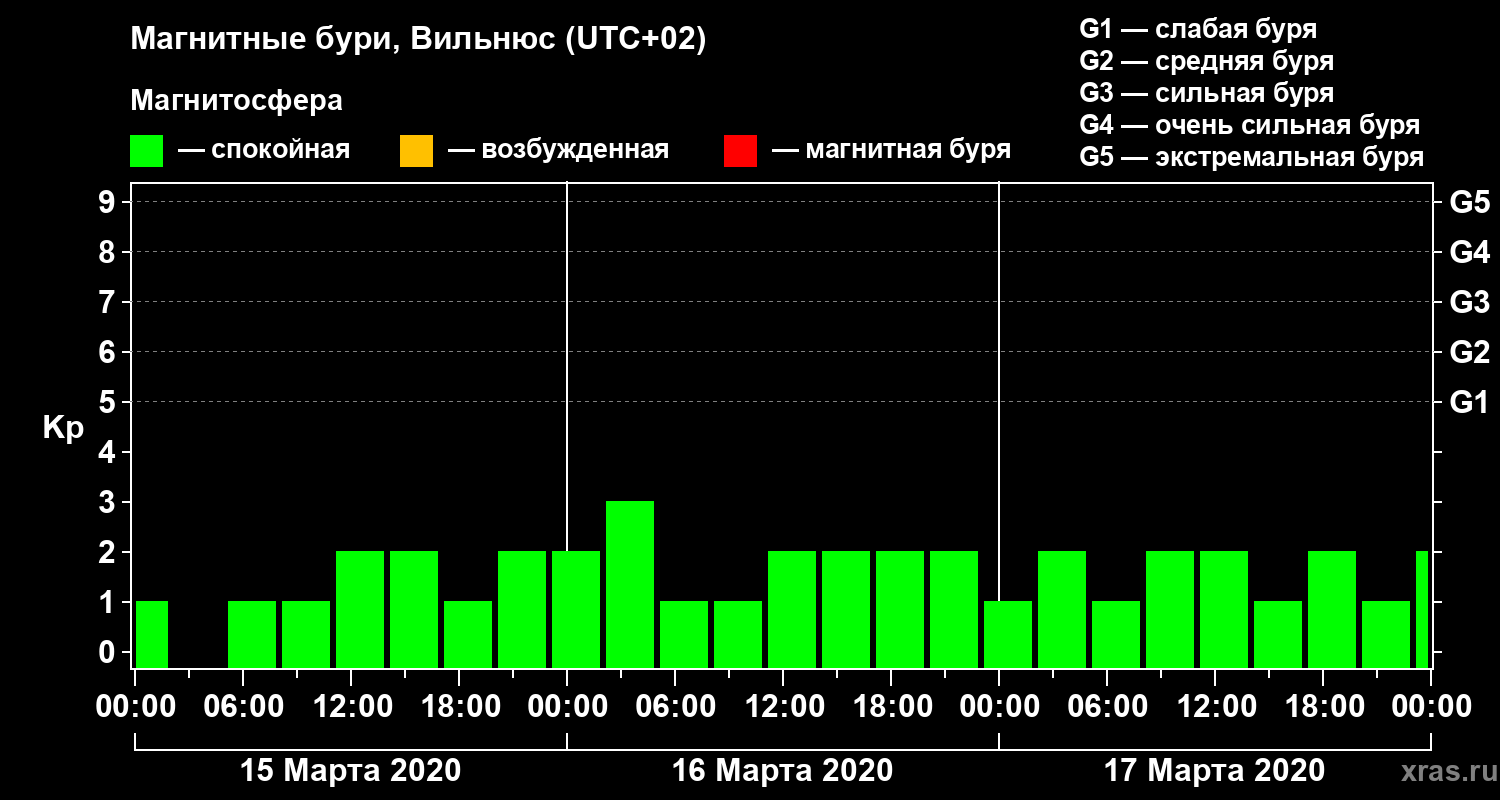Image resolution: width=1500 pixels, height=800 pixels.
Task: Click the 06:00–09:00 bar on 15 March
Action: click(x=252, y=634)
